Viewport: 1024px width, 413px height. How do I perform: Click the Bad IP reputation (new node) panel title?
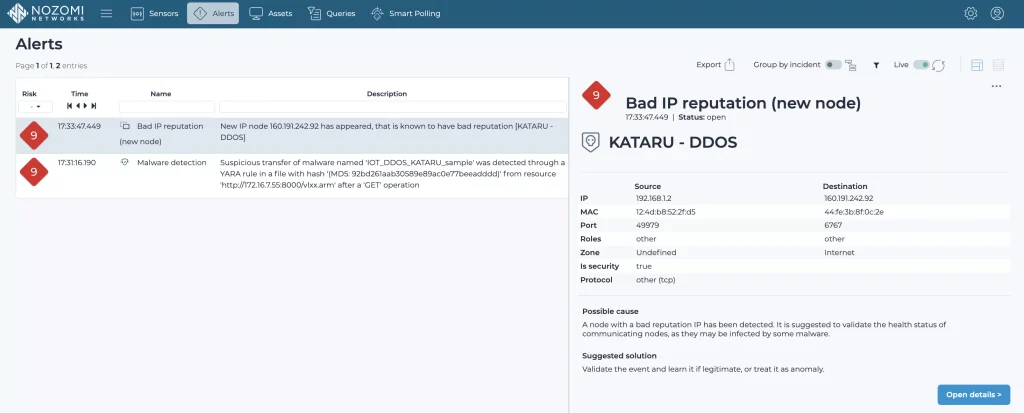point(743,103)
